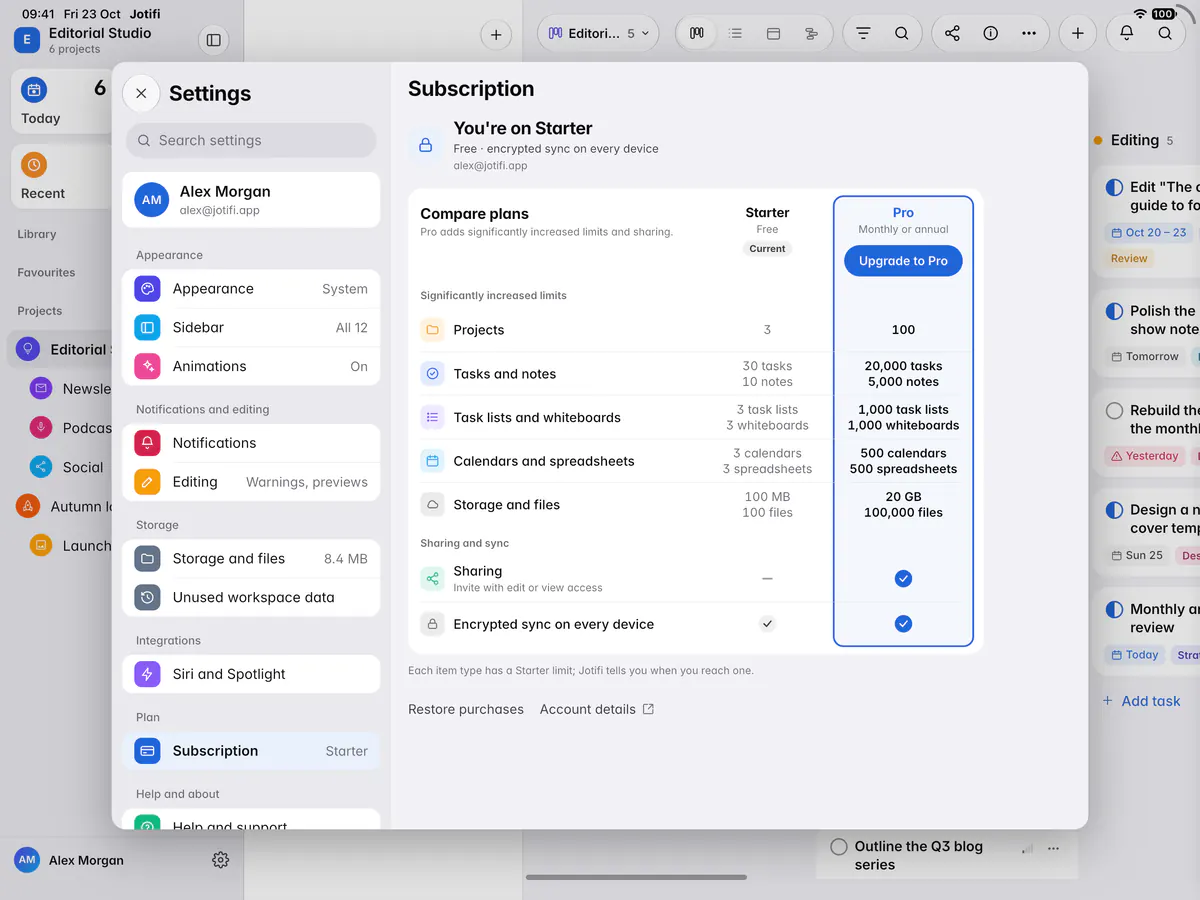This screenshot has width=1200, height=900.
Task: Expand the Projects section header
Action: (39, 311)
